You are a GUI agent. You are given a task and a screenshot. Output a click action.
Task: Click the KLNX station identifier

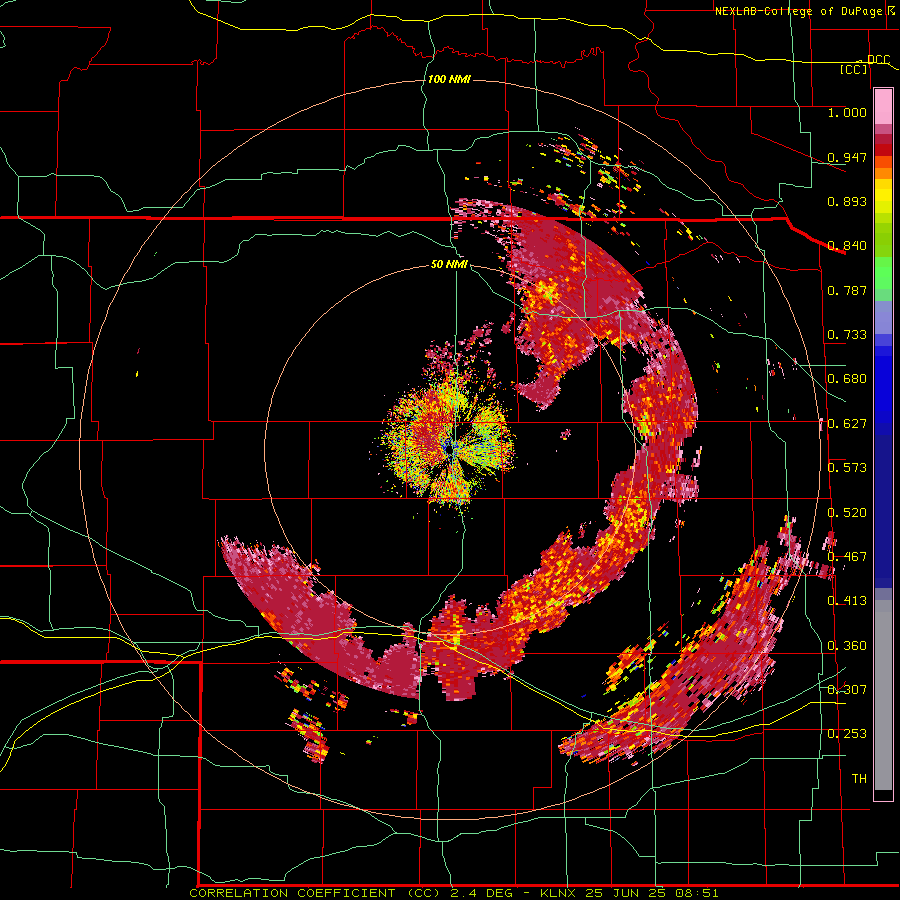click(559, 893)
